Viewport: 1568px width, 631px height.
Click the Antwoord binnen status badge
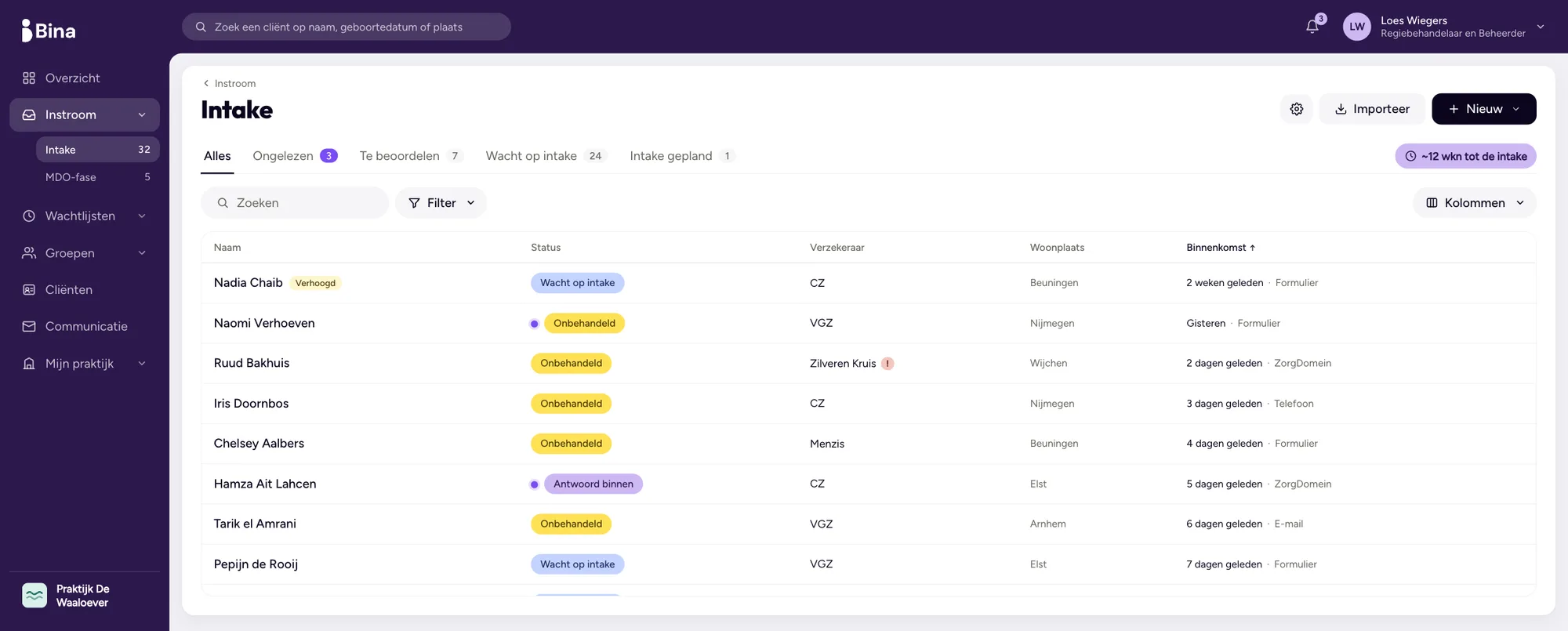593,484
